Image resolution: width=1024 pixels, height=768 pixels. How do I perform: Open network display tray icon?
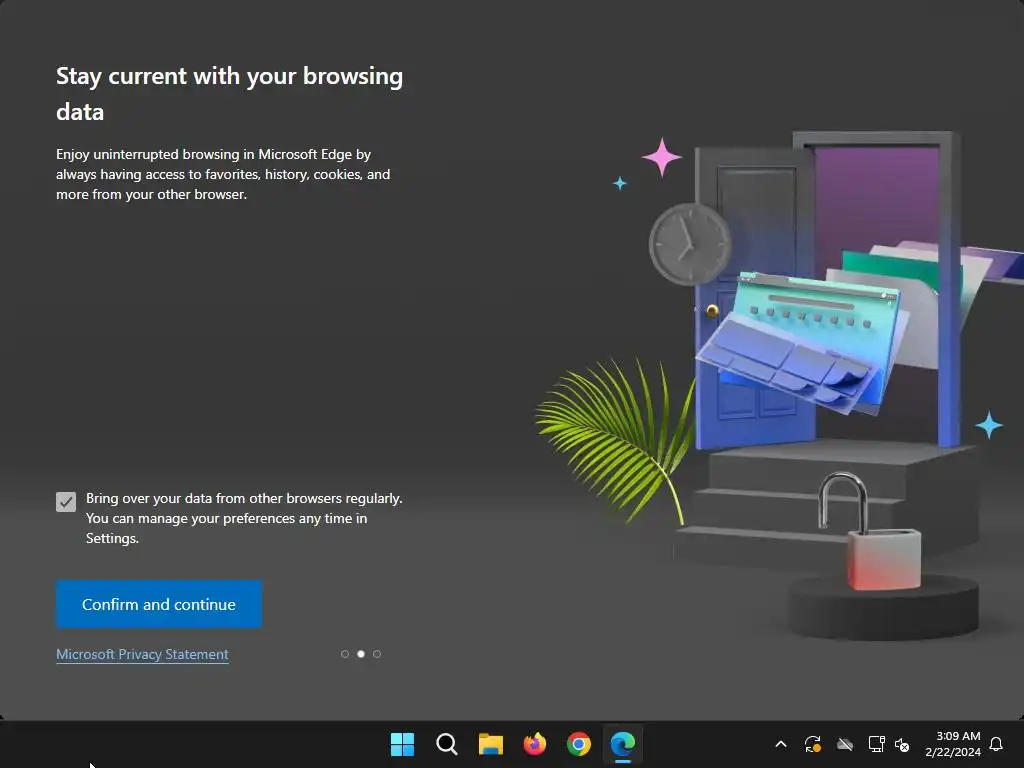tap(876, 744)
